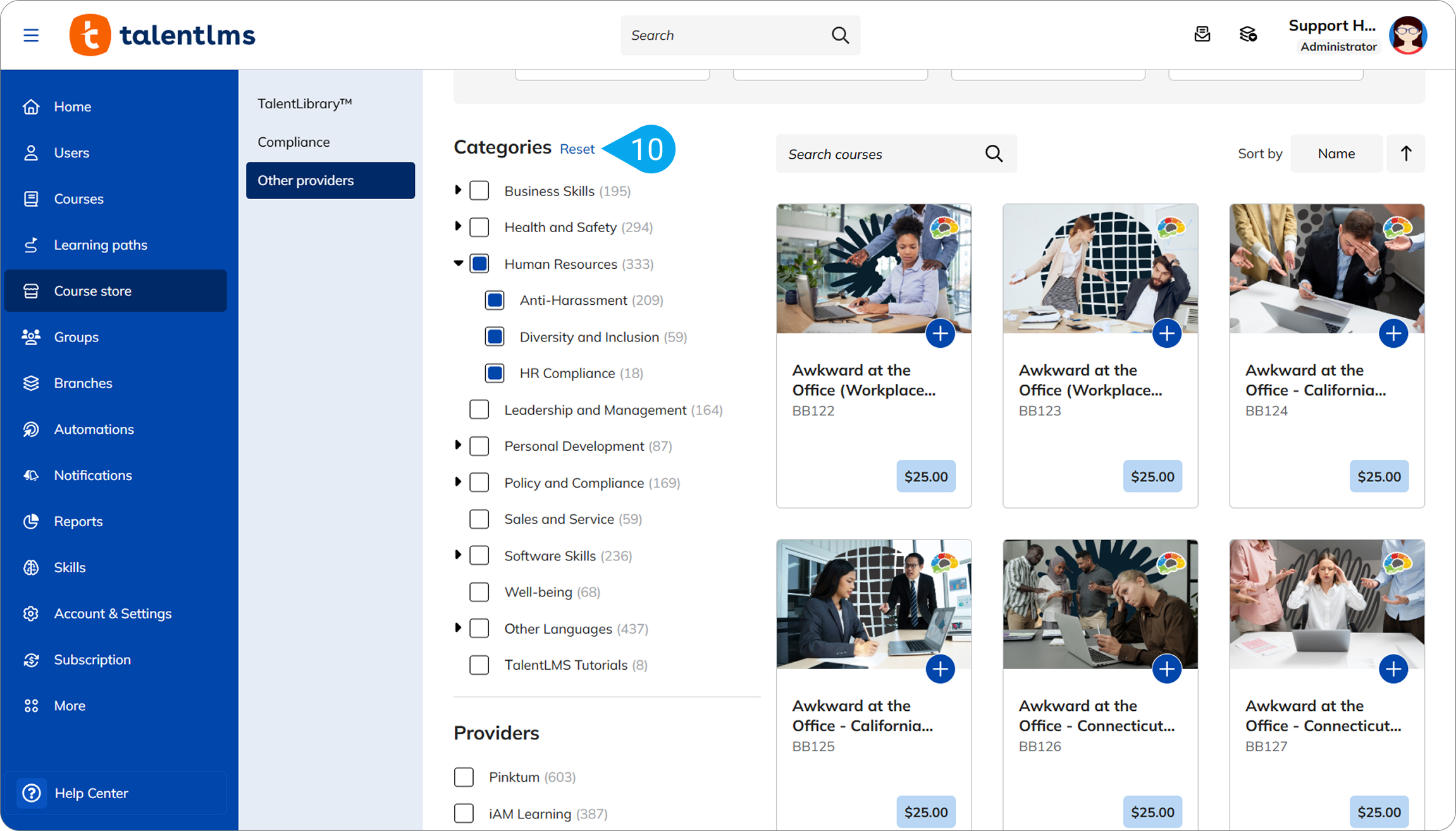Enable the Pinktum provider checkbox
Screen dimensions: 1456x831
point(464,777)
